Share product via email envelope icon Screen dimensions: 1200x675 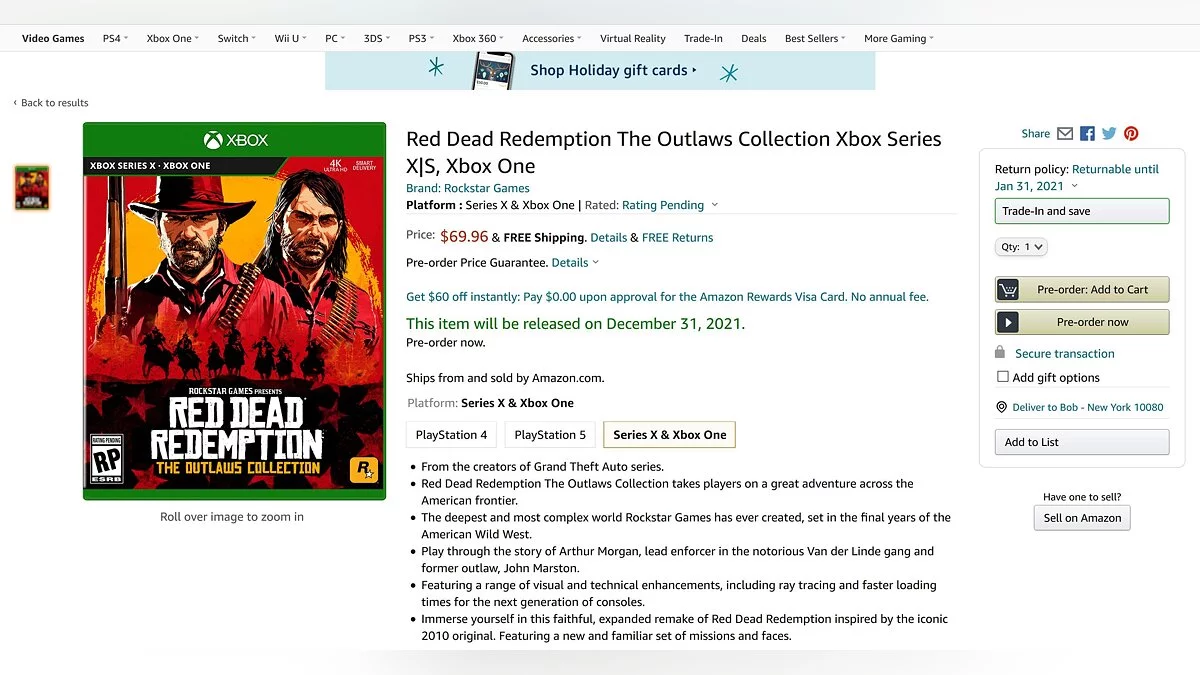[1065, 134]
